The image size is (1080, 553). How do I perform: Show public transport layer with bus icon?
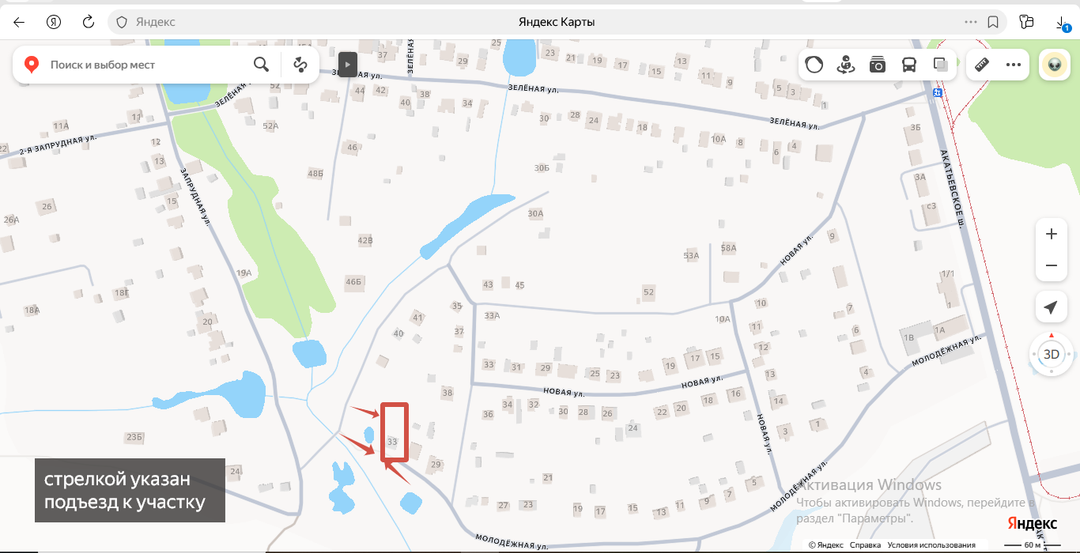[x=909, y=65]
